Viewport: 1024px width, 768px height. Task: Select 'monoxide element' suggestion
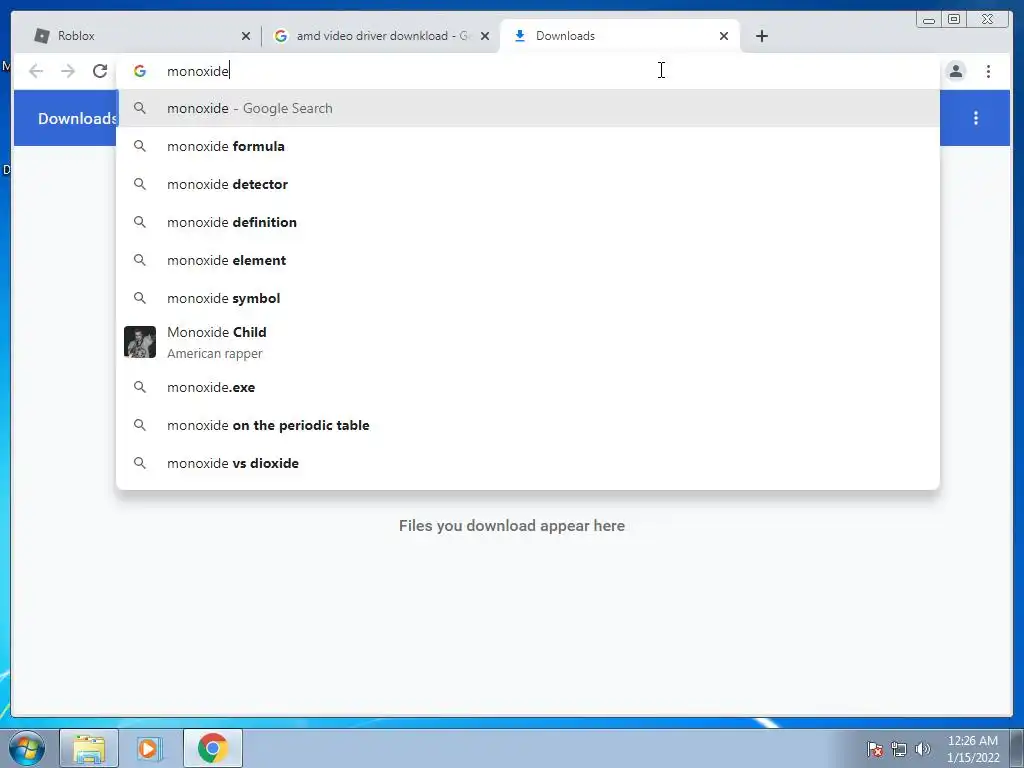528,260
